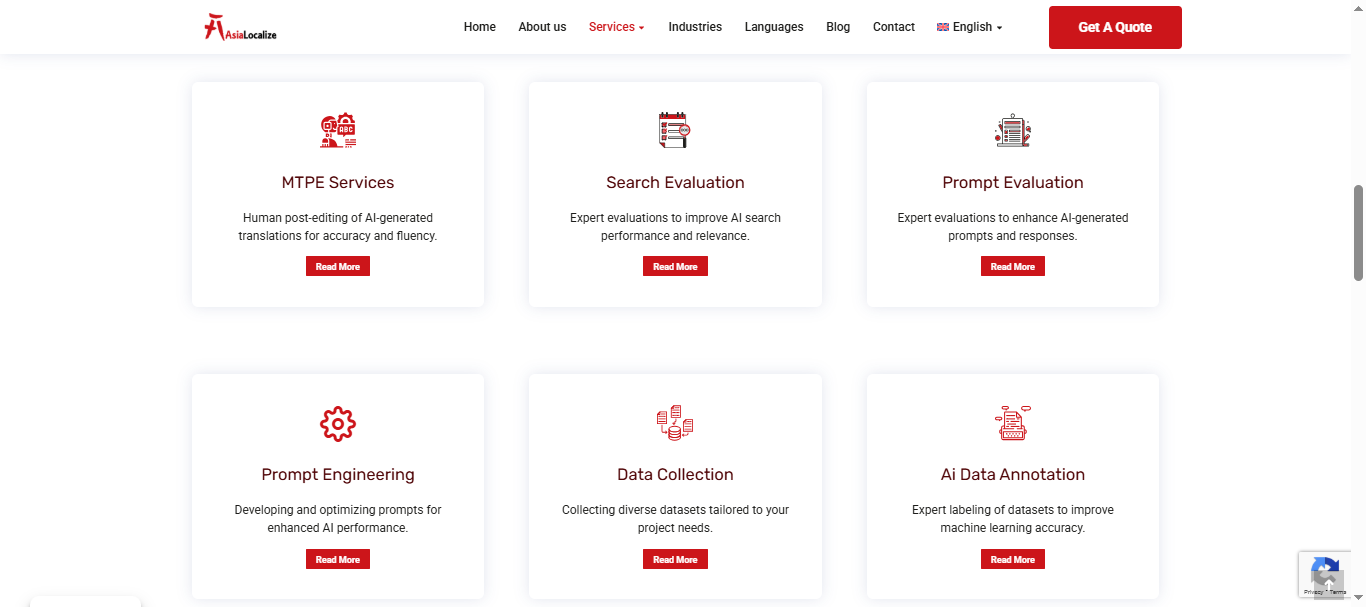The width and height of the screenshot is (1366, 607).
Task: Click text "prompts and responses."
Action: [x=1013, y=236]
